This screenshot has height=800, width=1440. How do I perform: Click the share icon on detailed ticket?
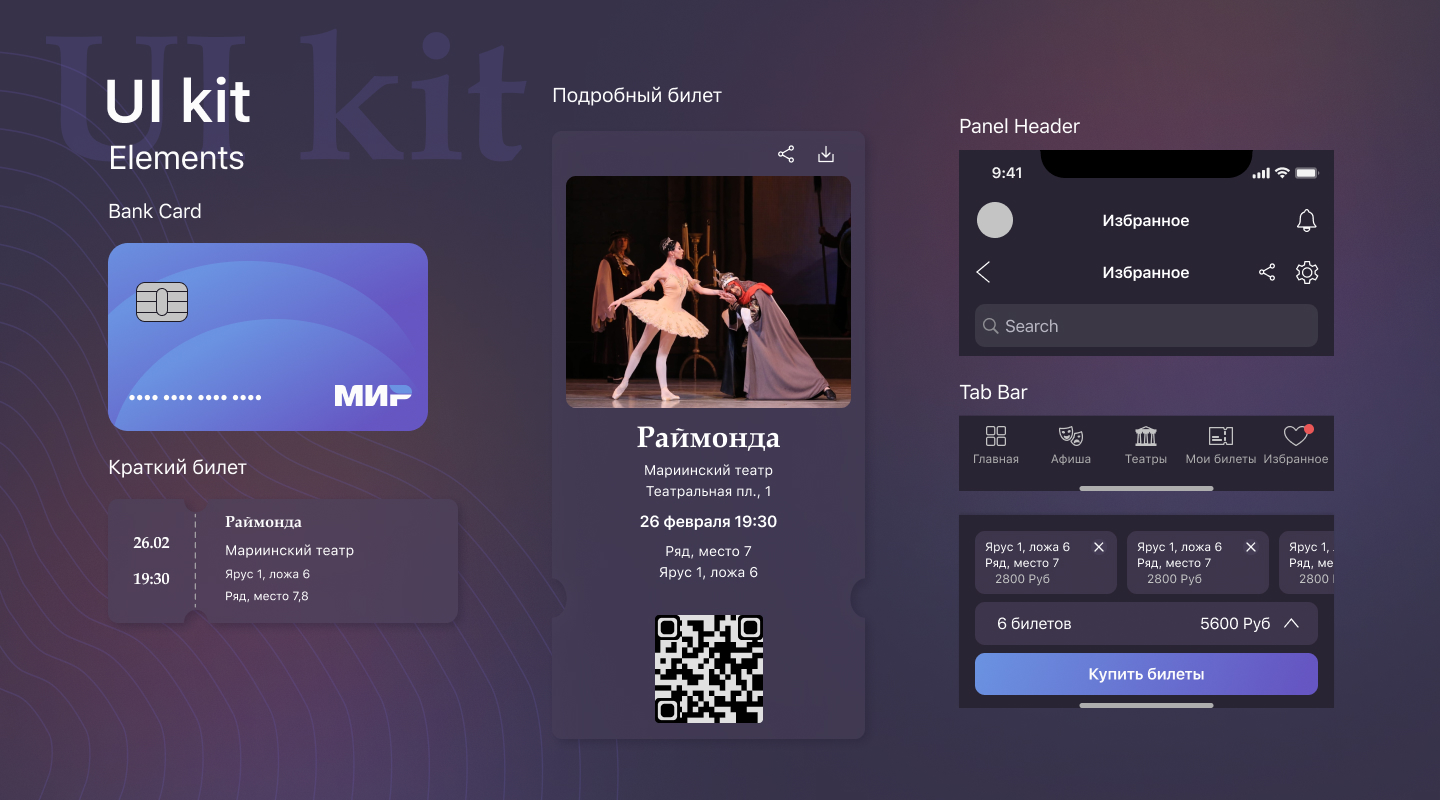(x=786, y=154)
